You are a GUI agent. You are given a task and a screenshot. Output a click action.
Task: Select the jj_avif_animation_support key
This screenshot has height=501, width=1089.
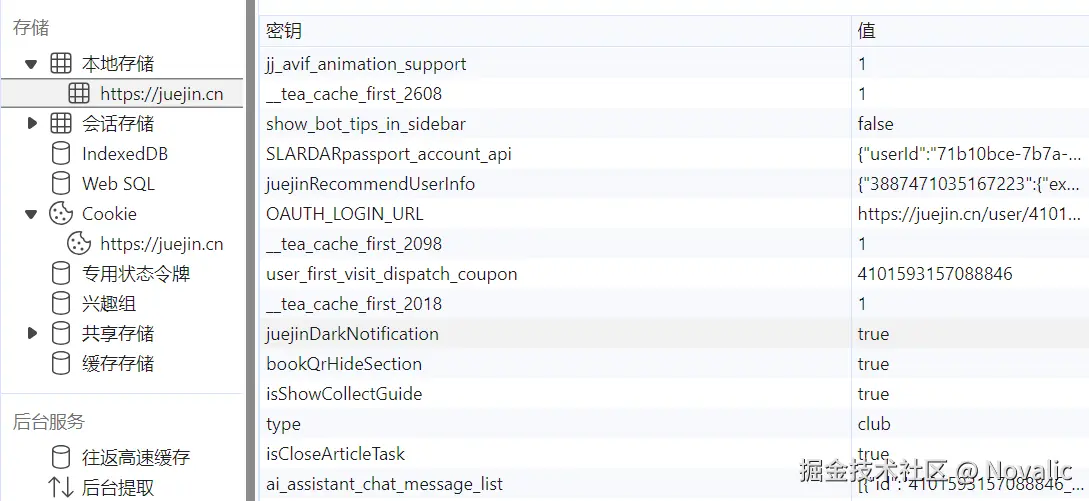tap(366, 64)
